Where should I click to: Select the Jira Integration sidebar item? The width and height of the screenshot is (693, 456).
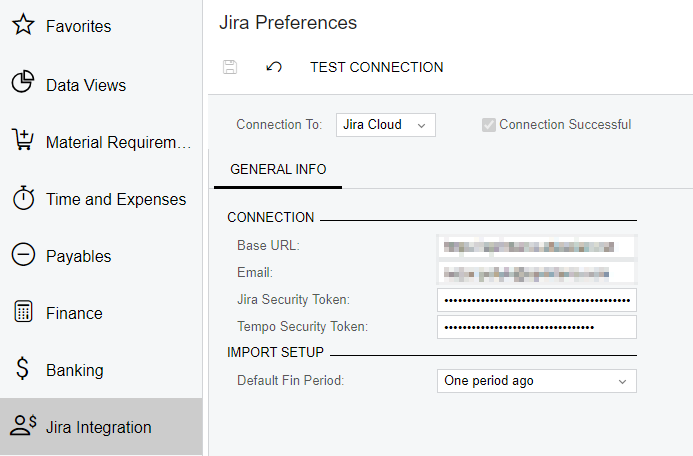[x=101, y=427]
